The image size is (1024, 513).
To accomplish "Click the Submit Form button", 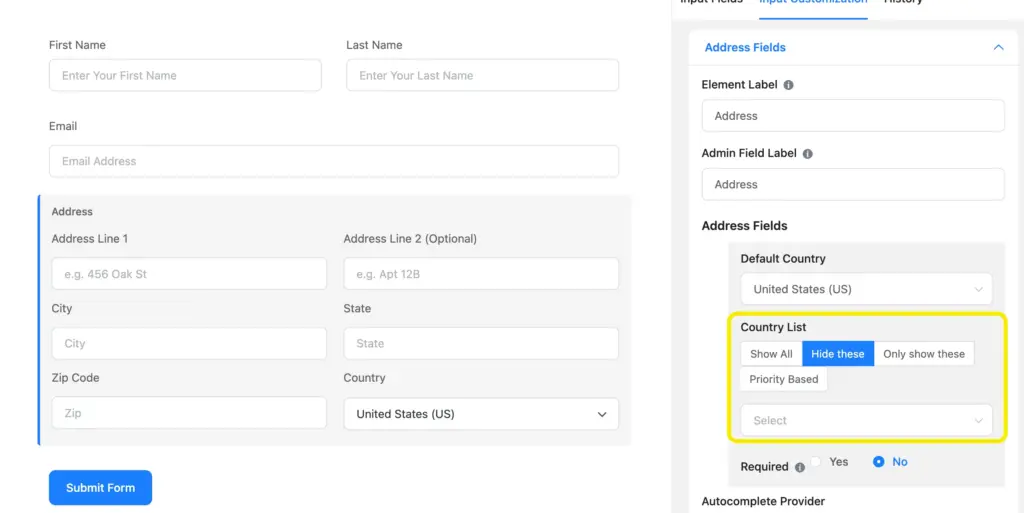I will (x=100, y=488).
